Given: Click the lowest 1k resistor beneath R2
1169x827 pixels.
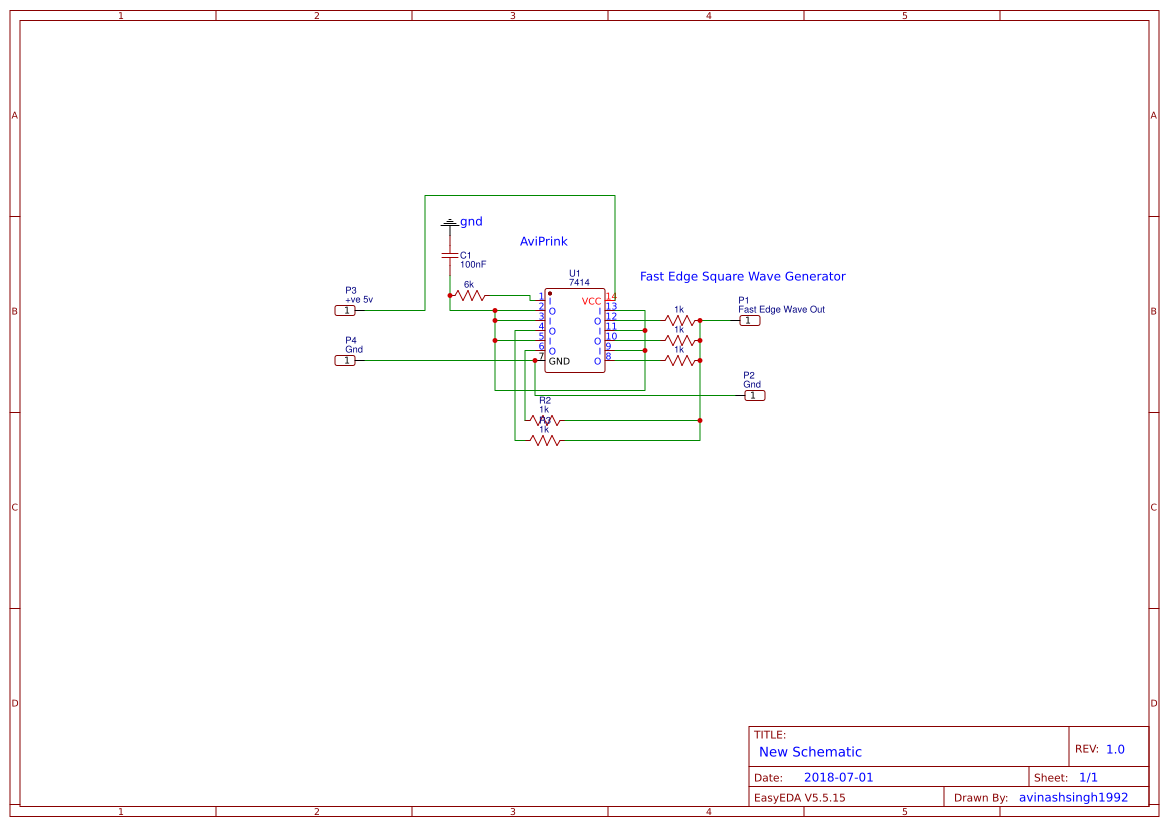Looking at the screenshot, I should 545,441.
